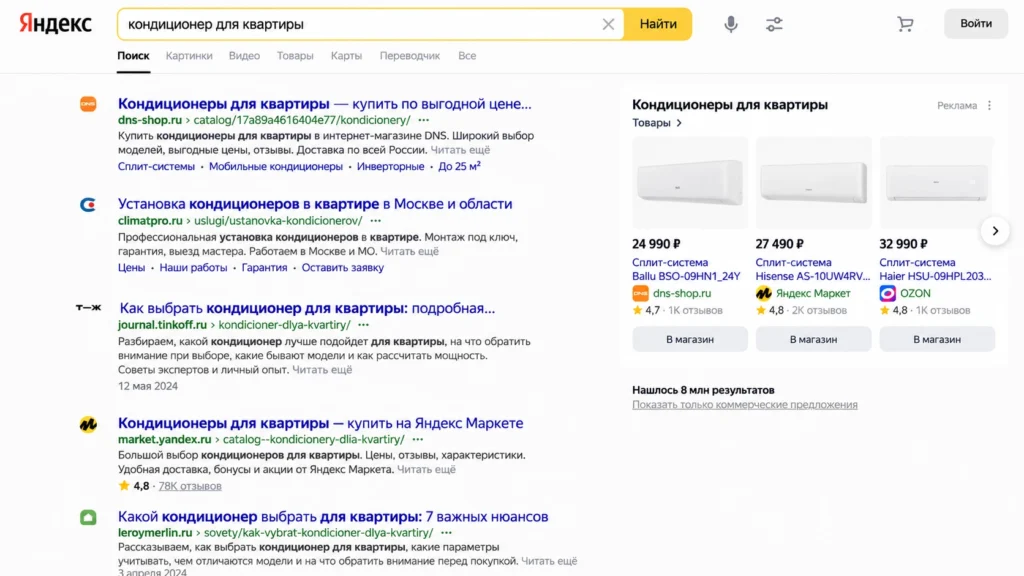Click В магазин under Haier split-system

[x=936, y=340]
